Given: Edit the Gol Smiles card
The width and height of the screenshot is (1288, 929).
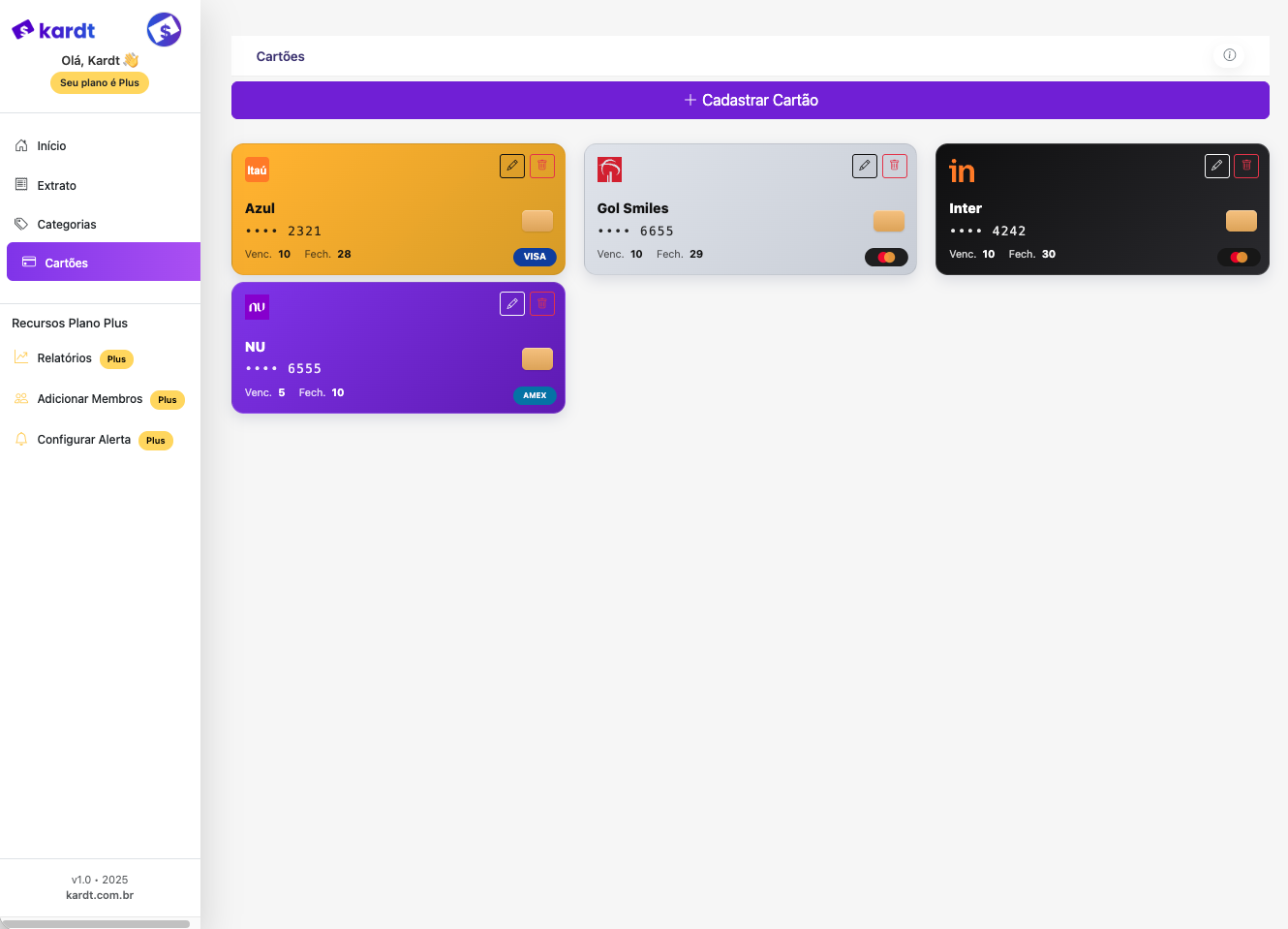Looking at the screenshot, I should 865,166.
